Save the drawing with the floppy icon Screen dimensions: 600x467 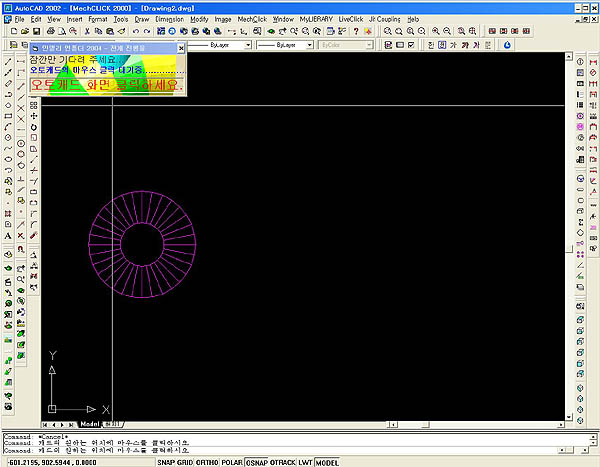(36, 31)
